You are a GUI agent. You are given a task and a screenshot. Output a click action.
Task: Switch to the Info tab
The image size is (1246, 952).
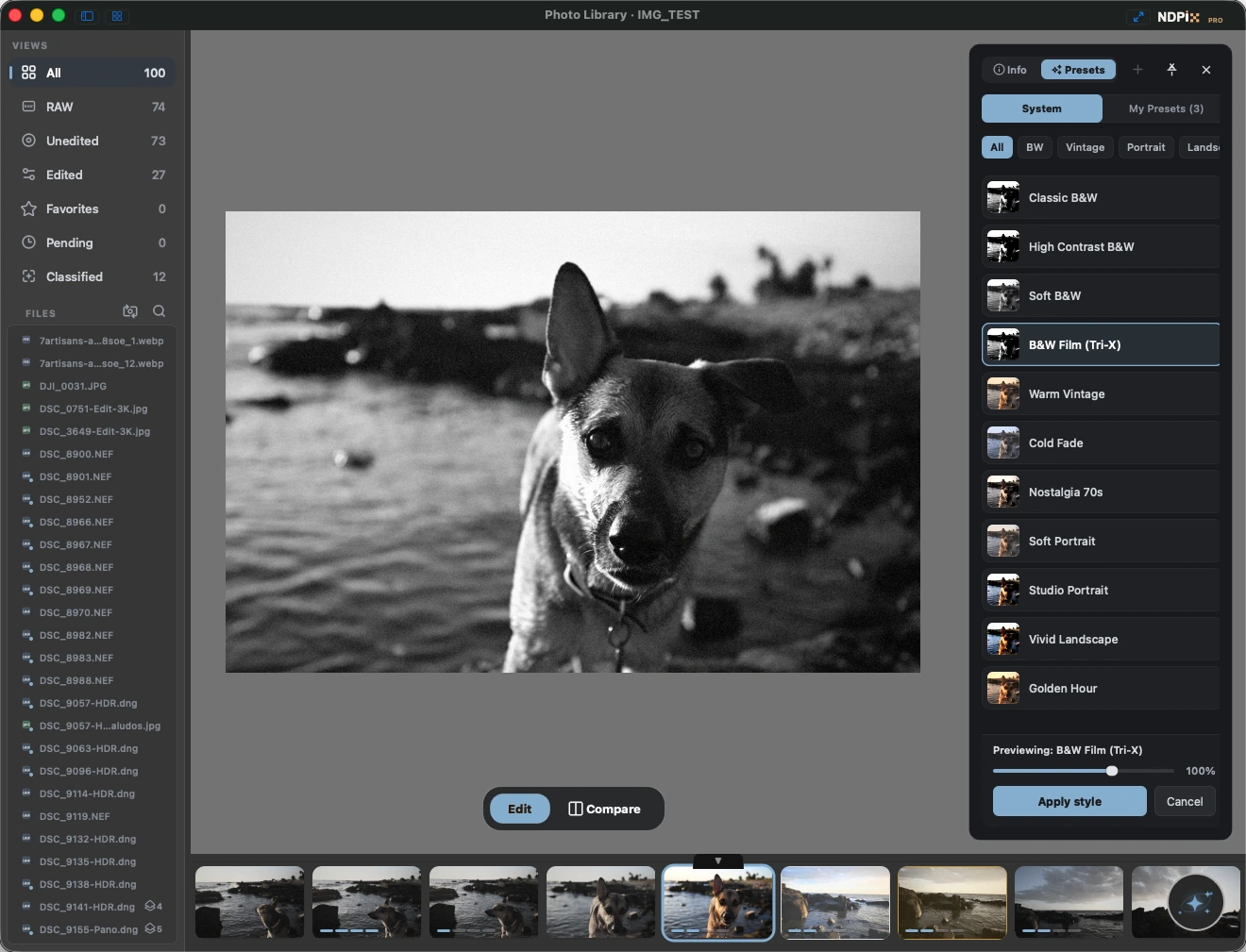click(x=1010, y=70)
